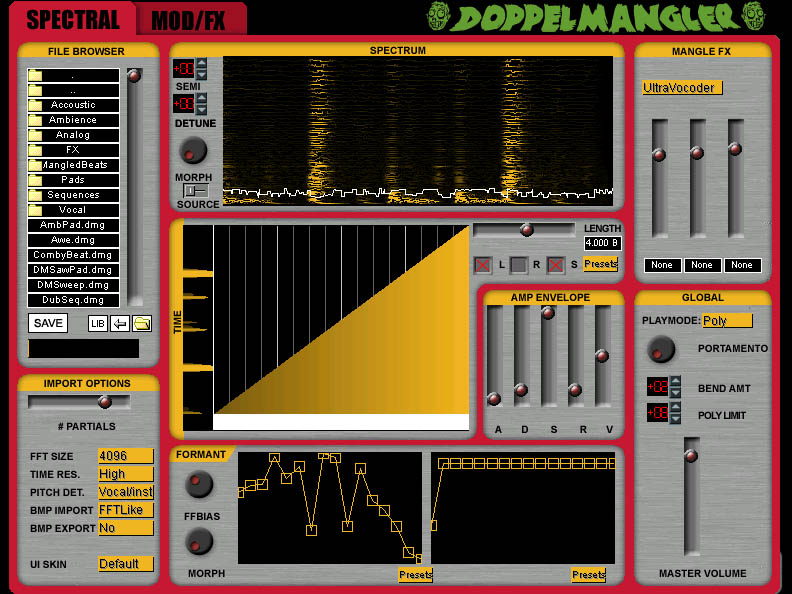Go to parent directory folder (..)
792x594 pixels.
click(73, 90)
